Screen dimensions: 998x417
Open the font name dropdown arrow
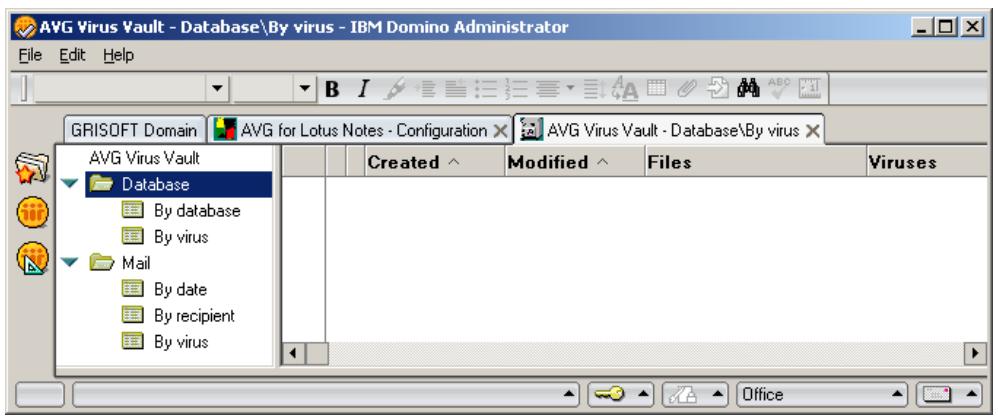point(218,90)
